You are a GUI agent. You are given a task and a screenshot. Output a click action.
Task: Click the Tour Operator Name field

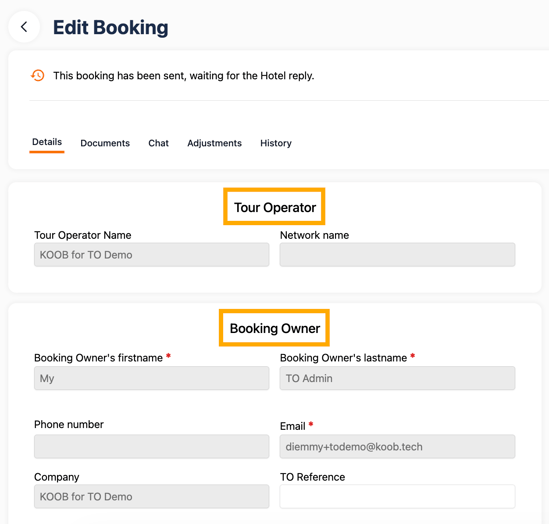click(152, 255)
